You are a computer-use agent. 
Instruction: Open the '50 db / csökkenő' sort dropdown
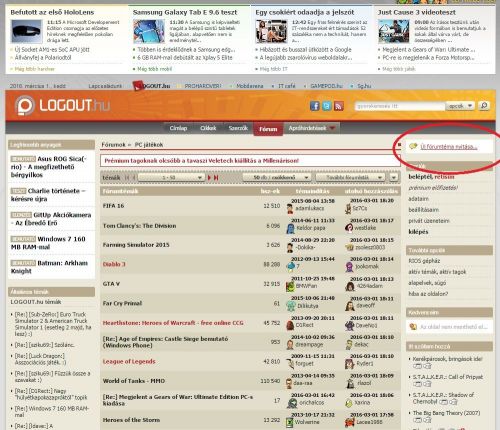[x=276, y=178]
